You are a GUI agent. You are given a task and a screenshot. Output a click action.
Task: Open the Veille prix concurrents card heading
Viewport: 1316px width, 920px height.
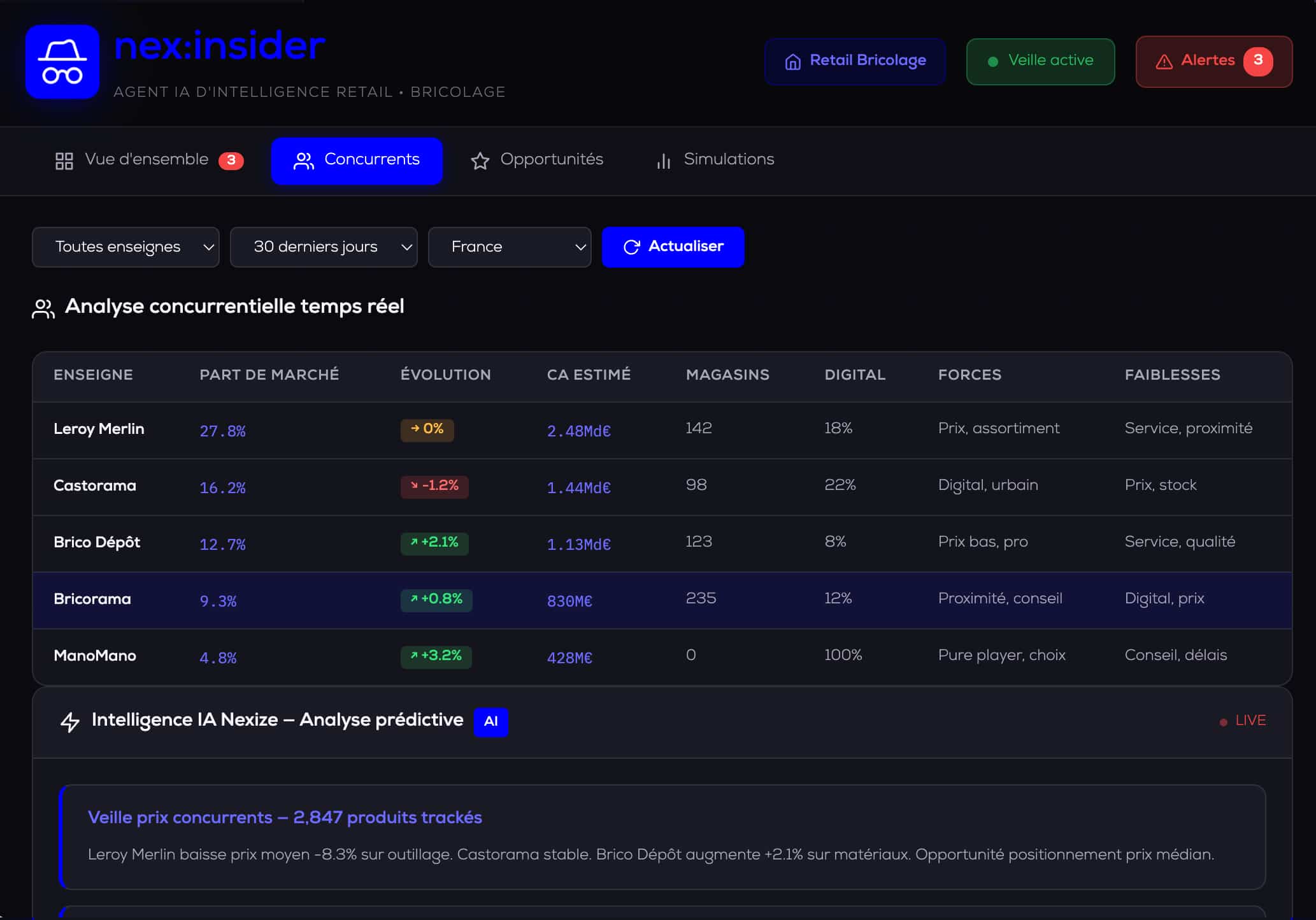click(285, 818)
